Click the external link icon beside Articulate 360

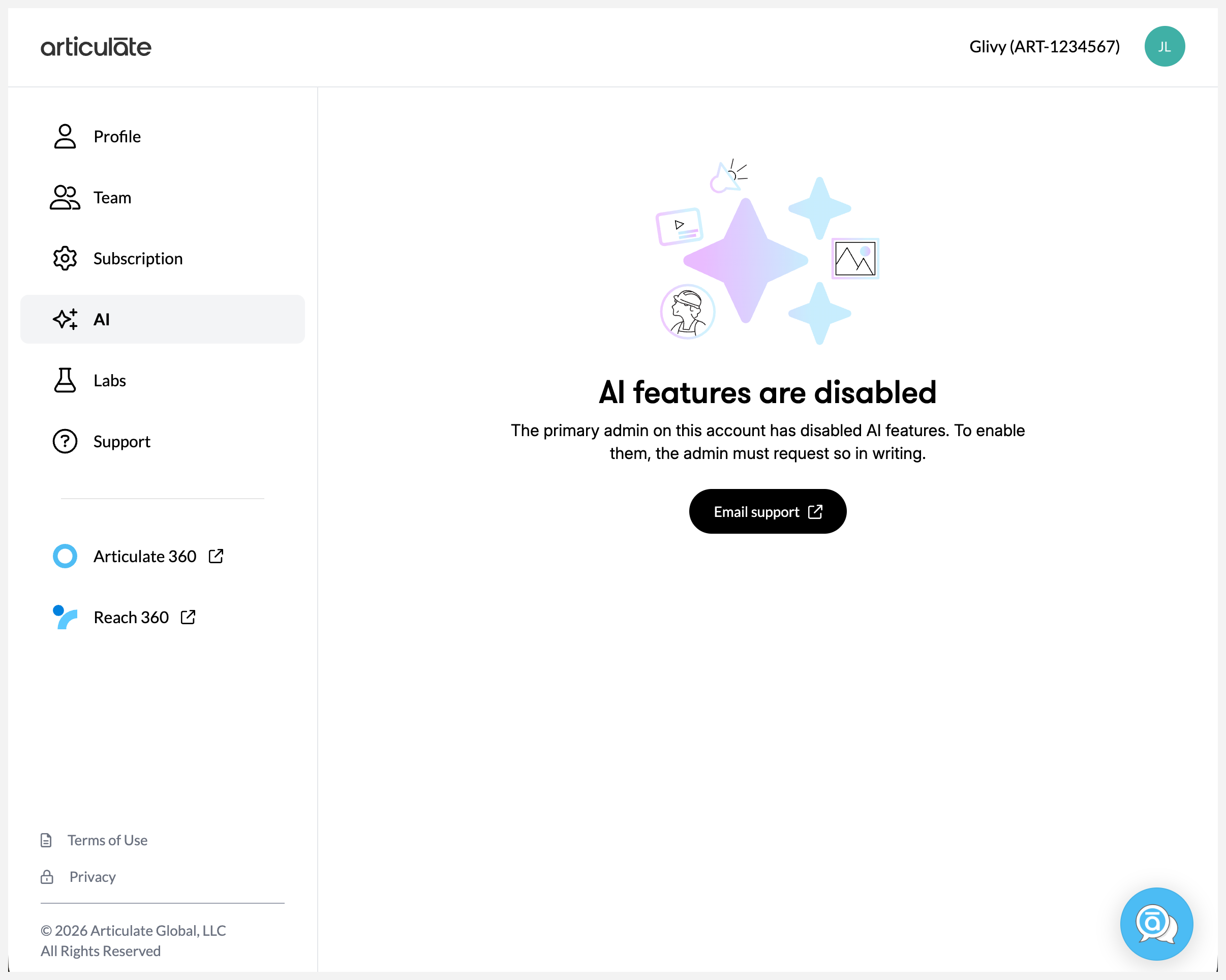(x=216, y=556)
